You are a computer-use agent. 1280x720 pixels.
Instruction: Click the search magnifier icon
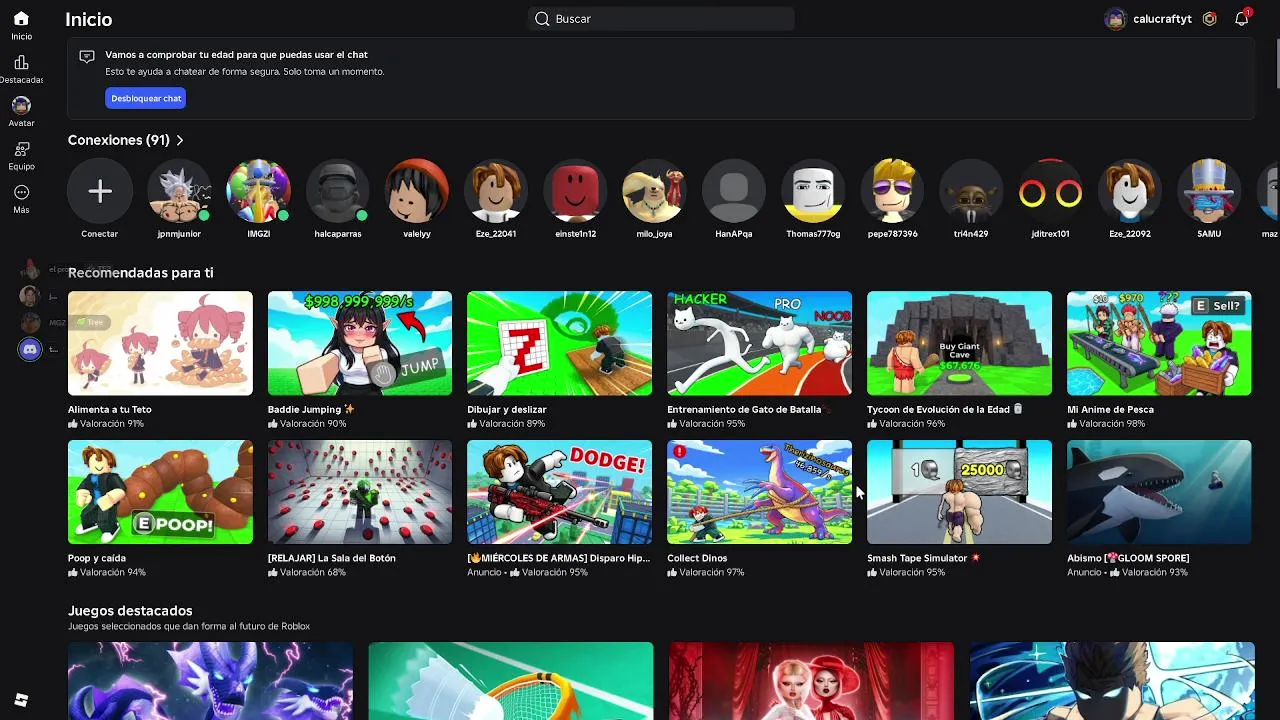(542, 19)
